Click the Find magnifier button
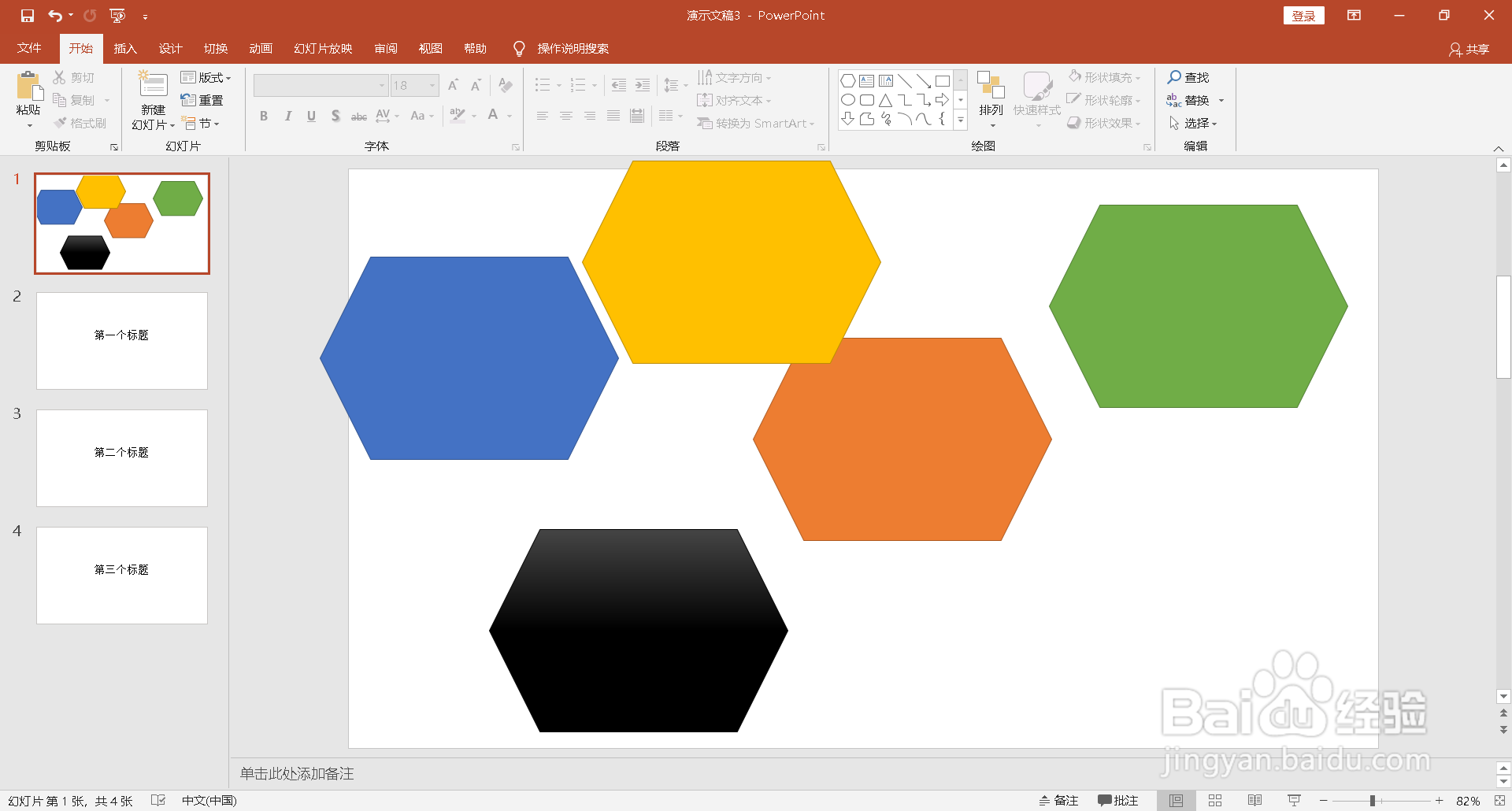 (1188, 77)
